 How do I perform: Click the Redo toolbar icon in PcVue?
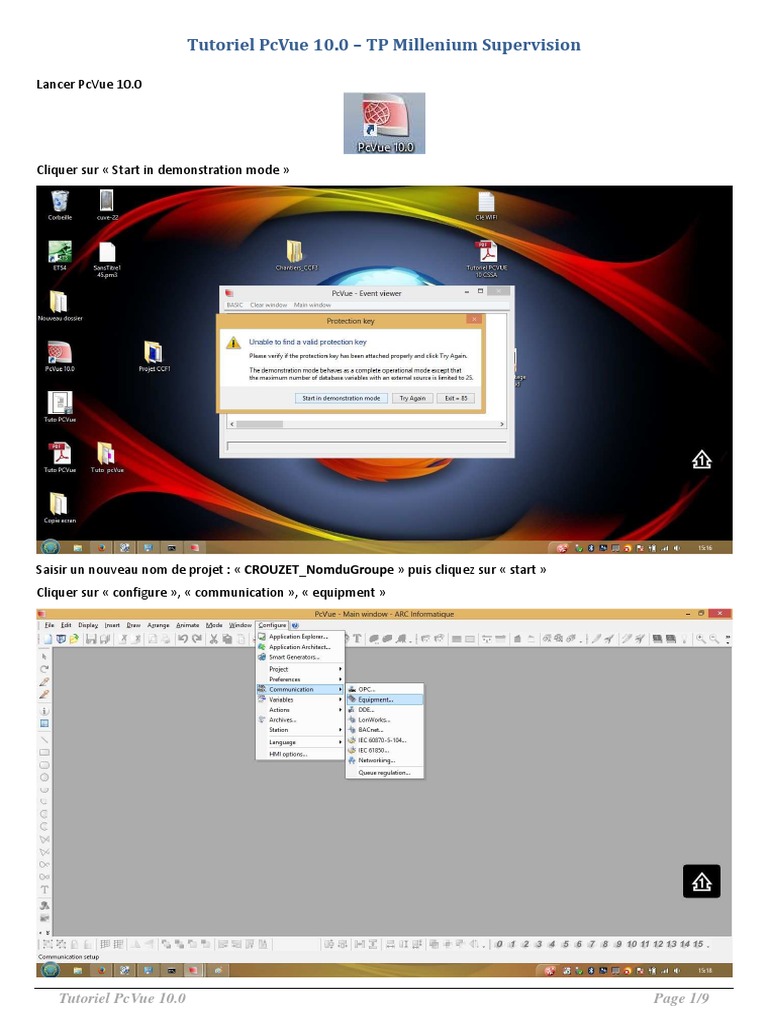pos(197,639)
